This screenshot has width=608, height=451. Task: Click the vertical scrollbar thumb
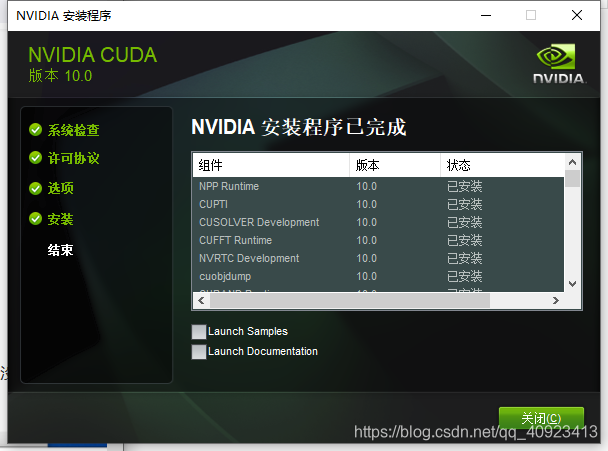click(572, 179)
